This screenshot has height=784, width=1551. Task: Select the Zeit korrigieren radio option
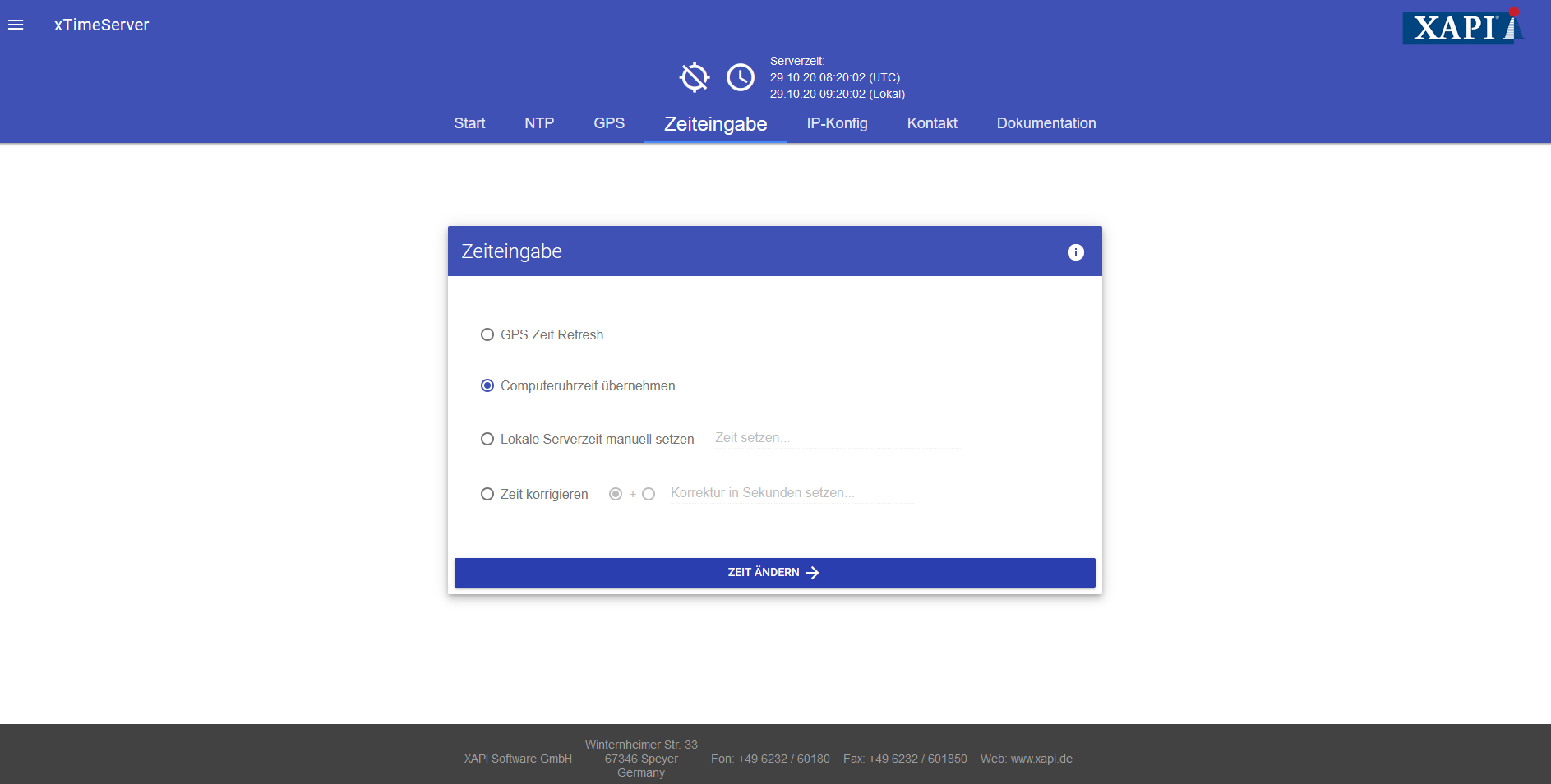487,494
